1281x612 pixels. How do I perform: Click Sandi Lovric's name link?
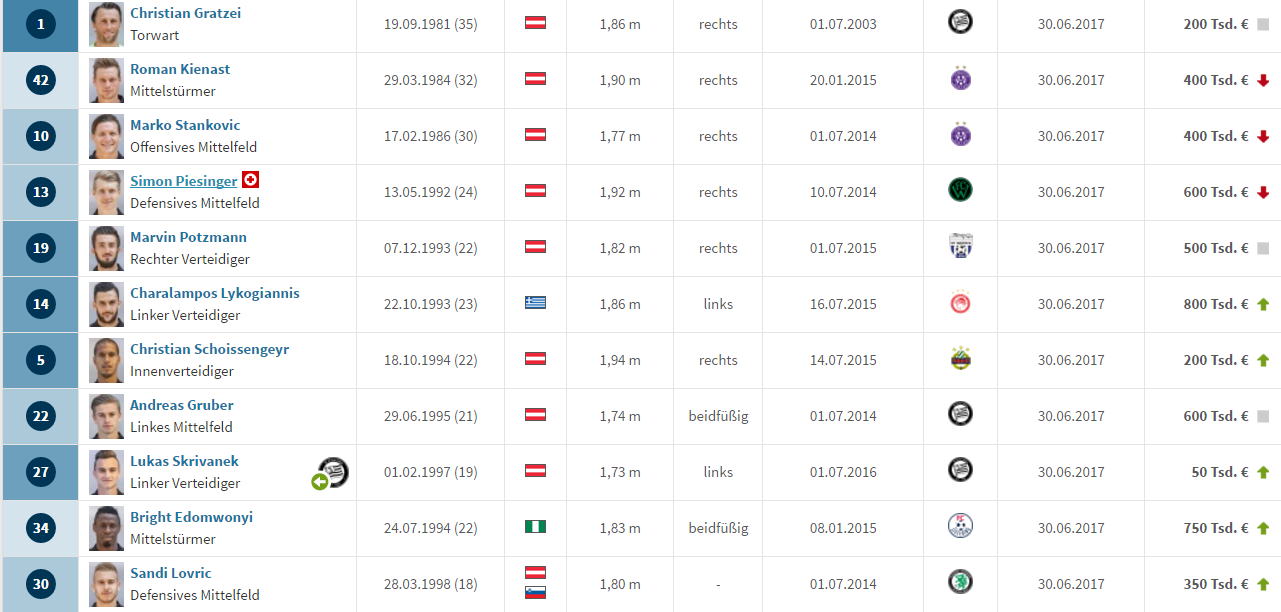click(x=171, y=573)
